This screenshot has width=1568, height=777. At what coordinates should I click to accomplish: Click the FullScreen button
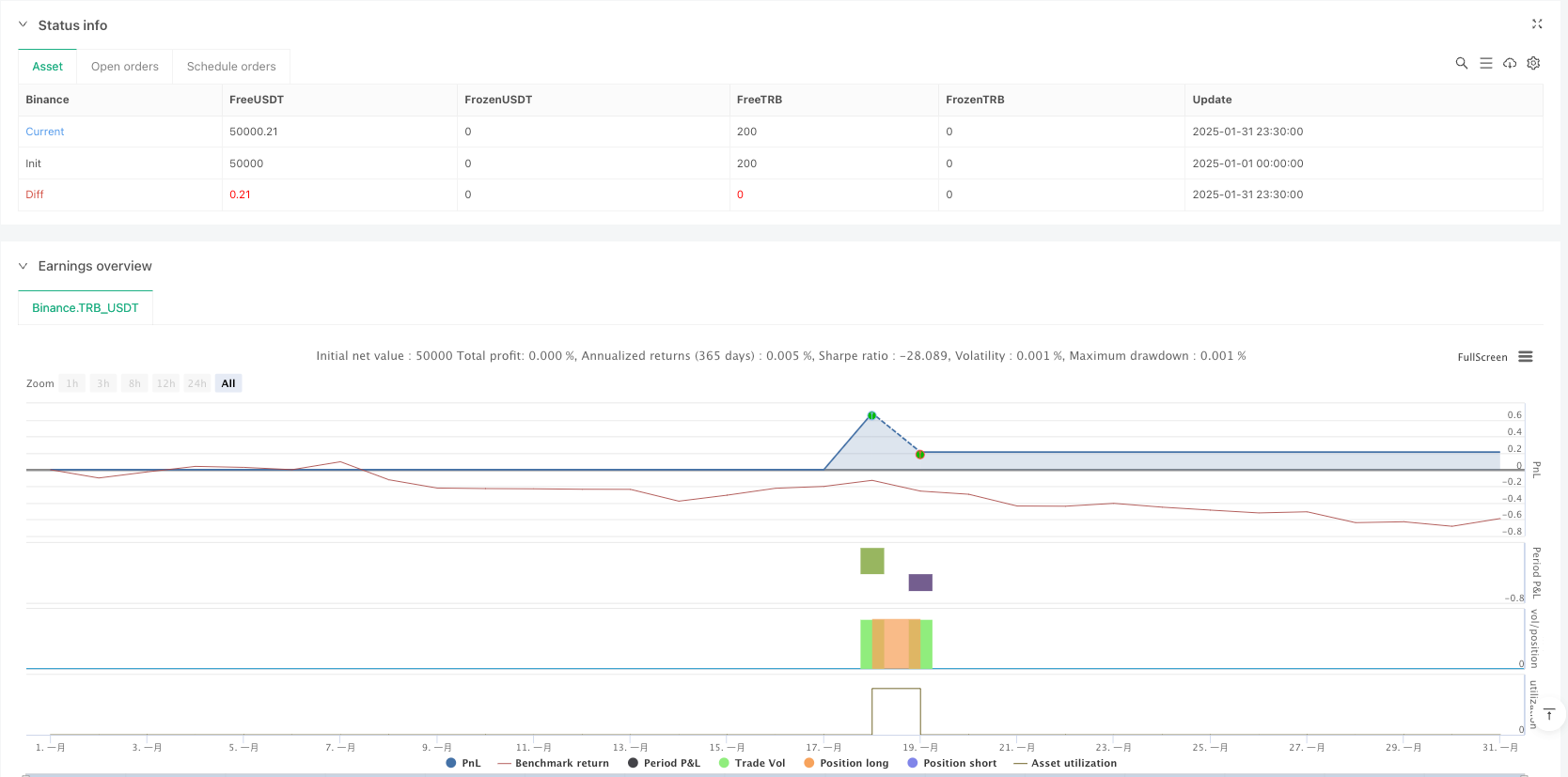tap(1482, 357)
